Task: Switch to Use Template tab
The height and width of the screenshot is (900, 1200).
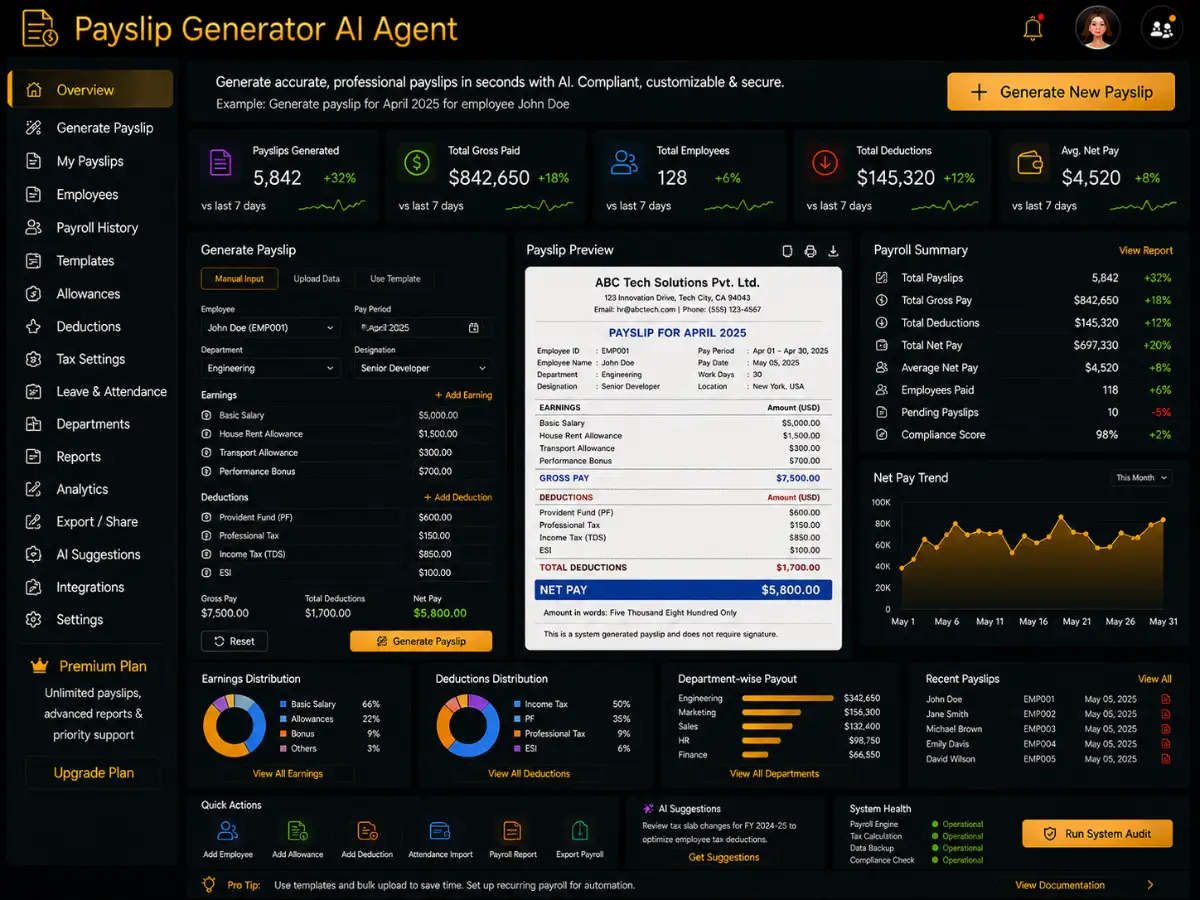Action: [x=395, y=279]
